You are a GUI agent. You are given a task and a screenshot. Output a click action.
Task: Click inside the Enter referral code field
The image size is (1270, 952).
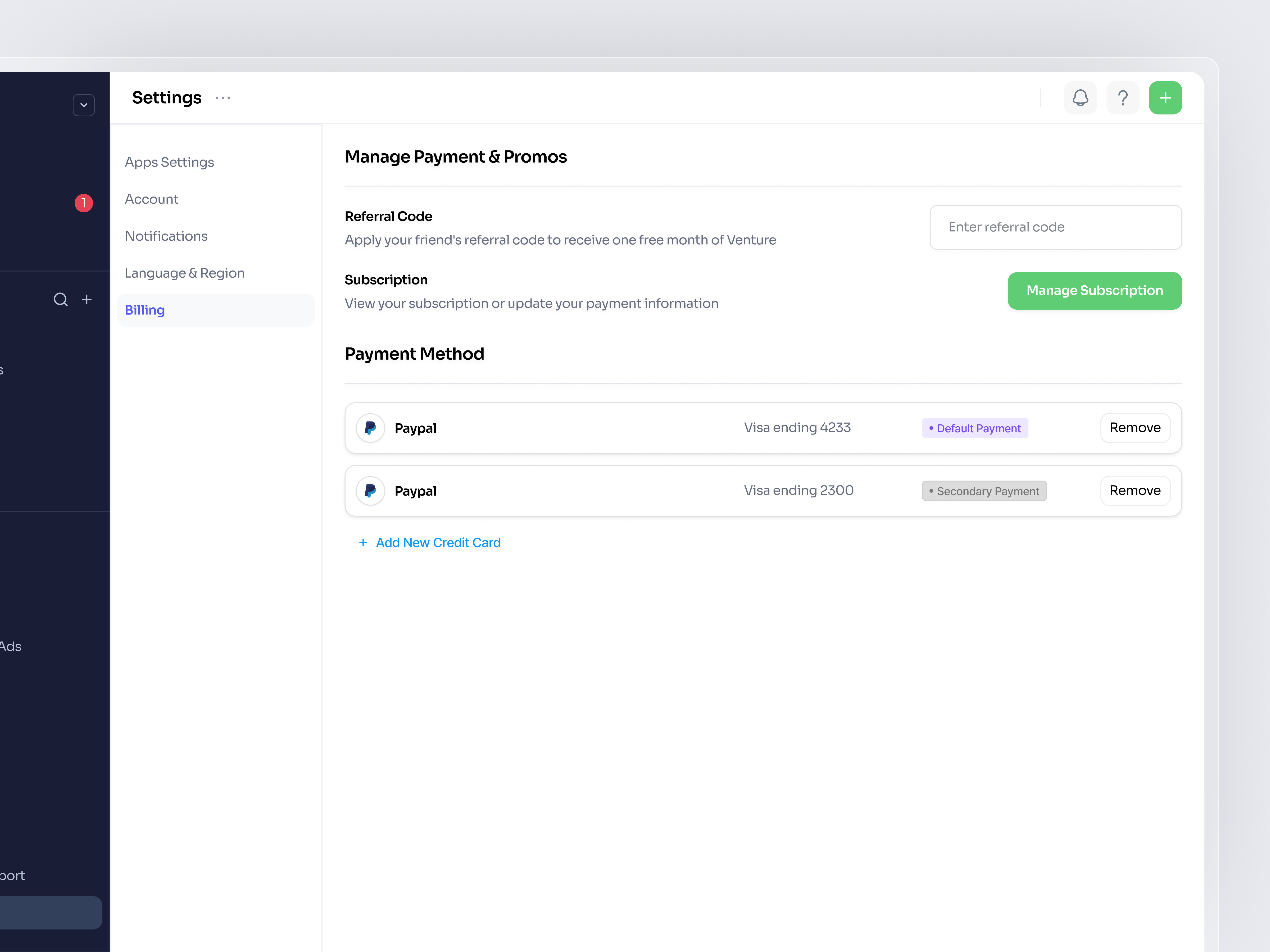[x=1055, y=227]
